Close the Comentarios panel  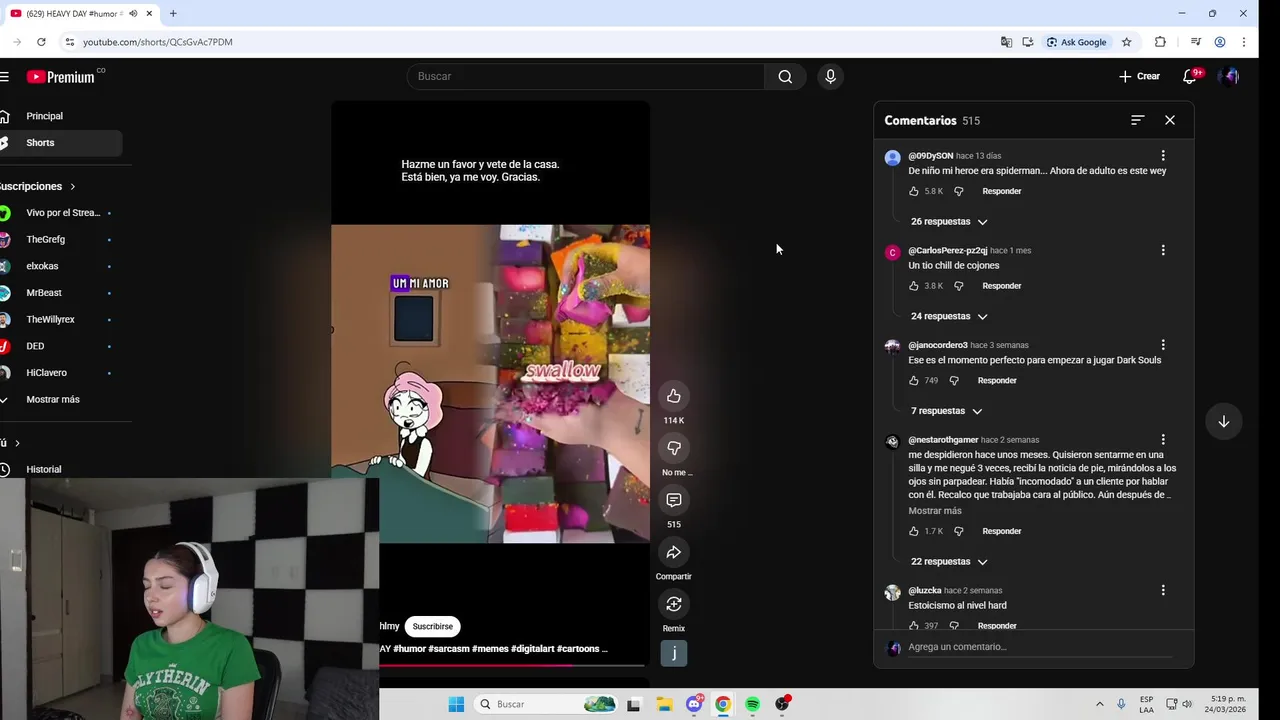click(x=1170, y=120)
